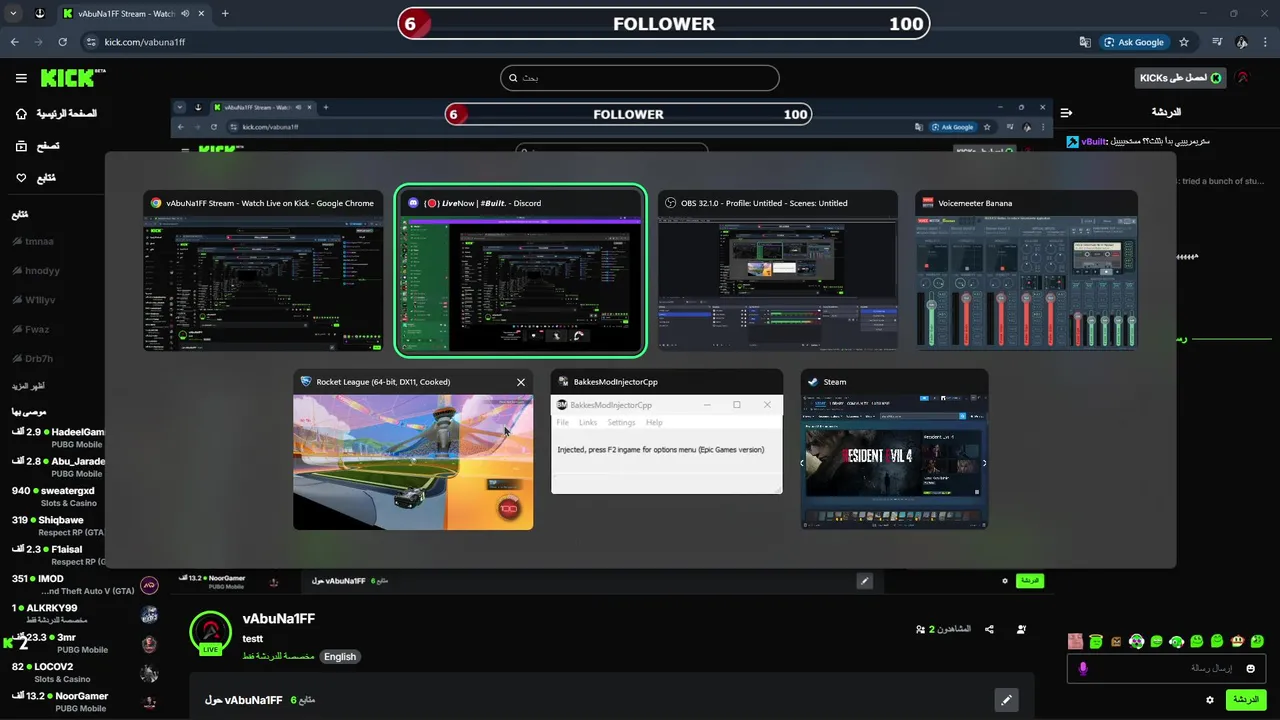Click the share stream icon
The height and width of the screenshot is (720, 1280).
[989, 629]
